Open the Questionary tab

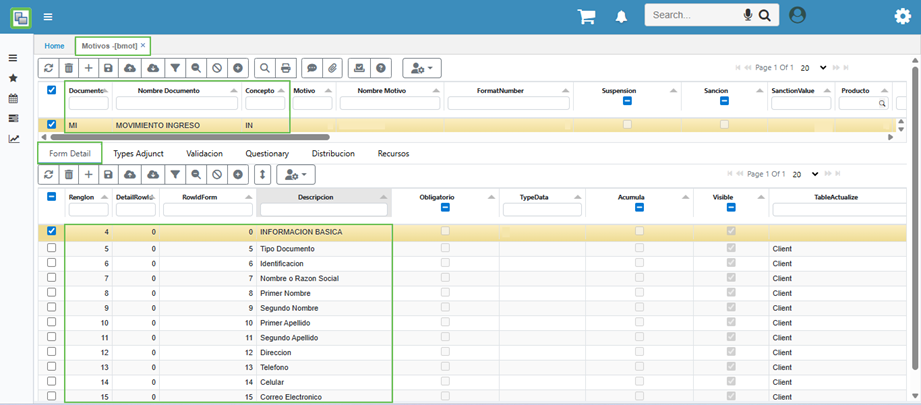[x=267, y=154]
